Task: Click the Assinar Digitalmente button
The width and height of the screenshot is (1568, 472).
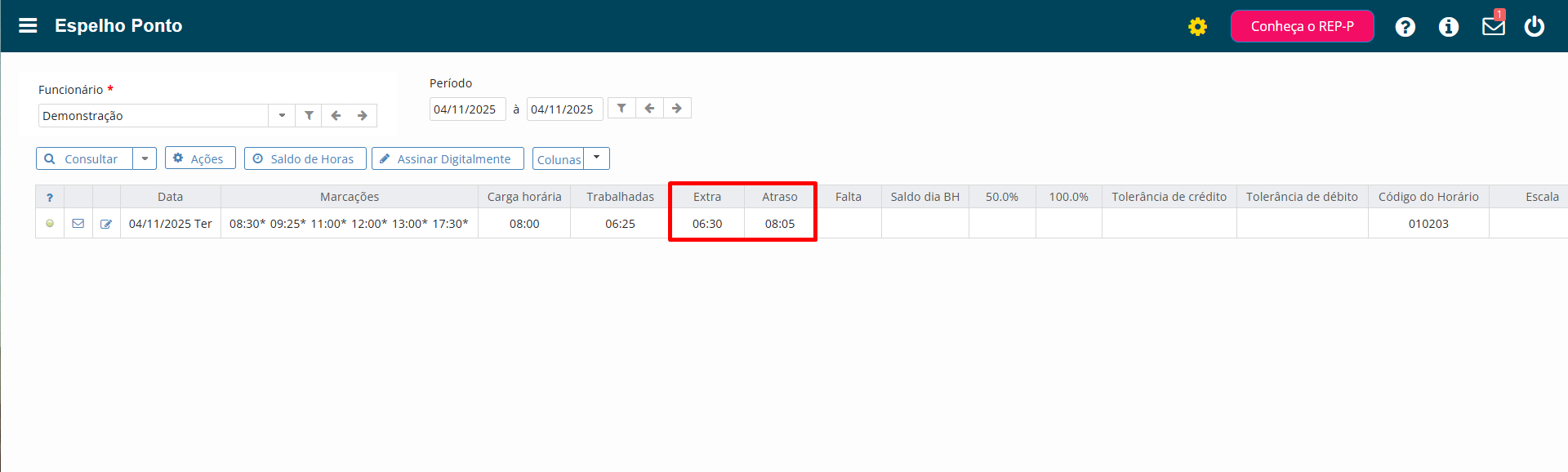Action: coord(448,158)
